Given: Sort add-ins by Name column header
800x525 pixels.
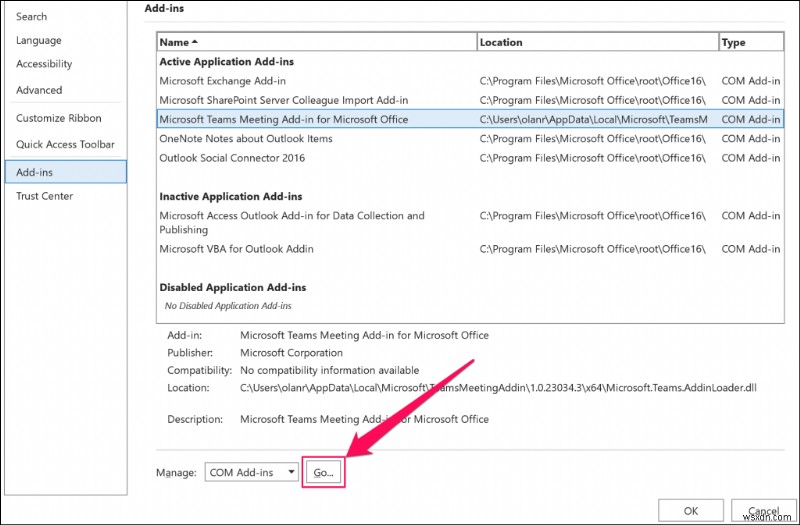Looking at the screenshot, I should click(x=317, y=42).
